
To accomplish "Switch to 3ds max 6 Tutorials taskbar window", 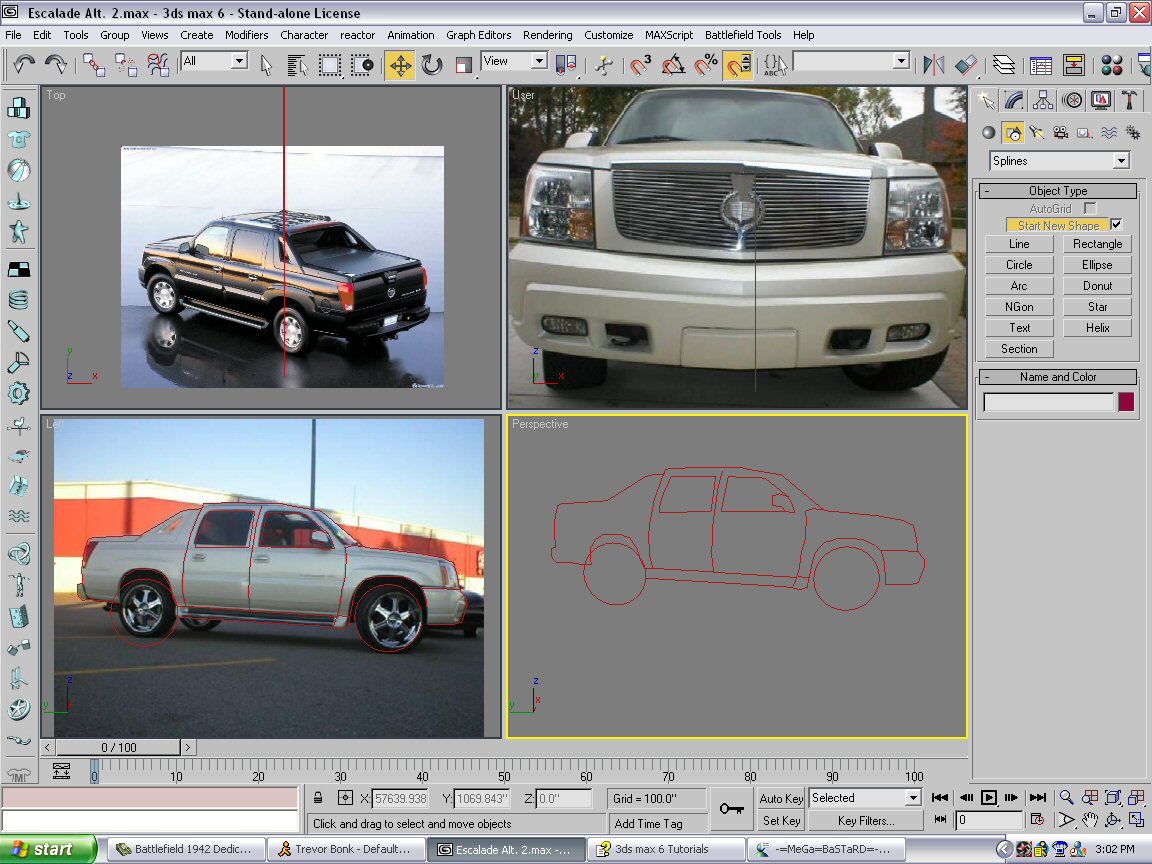I will pyautogui.click(x=664, y=849).
